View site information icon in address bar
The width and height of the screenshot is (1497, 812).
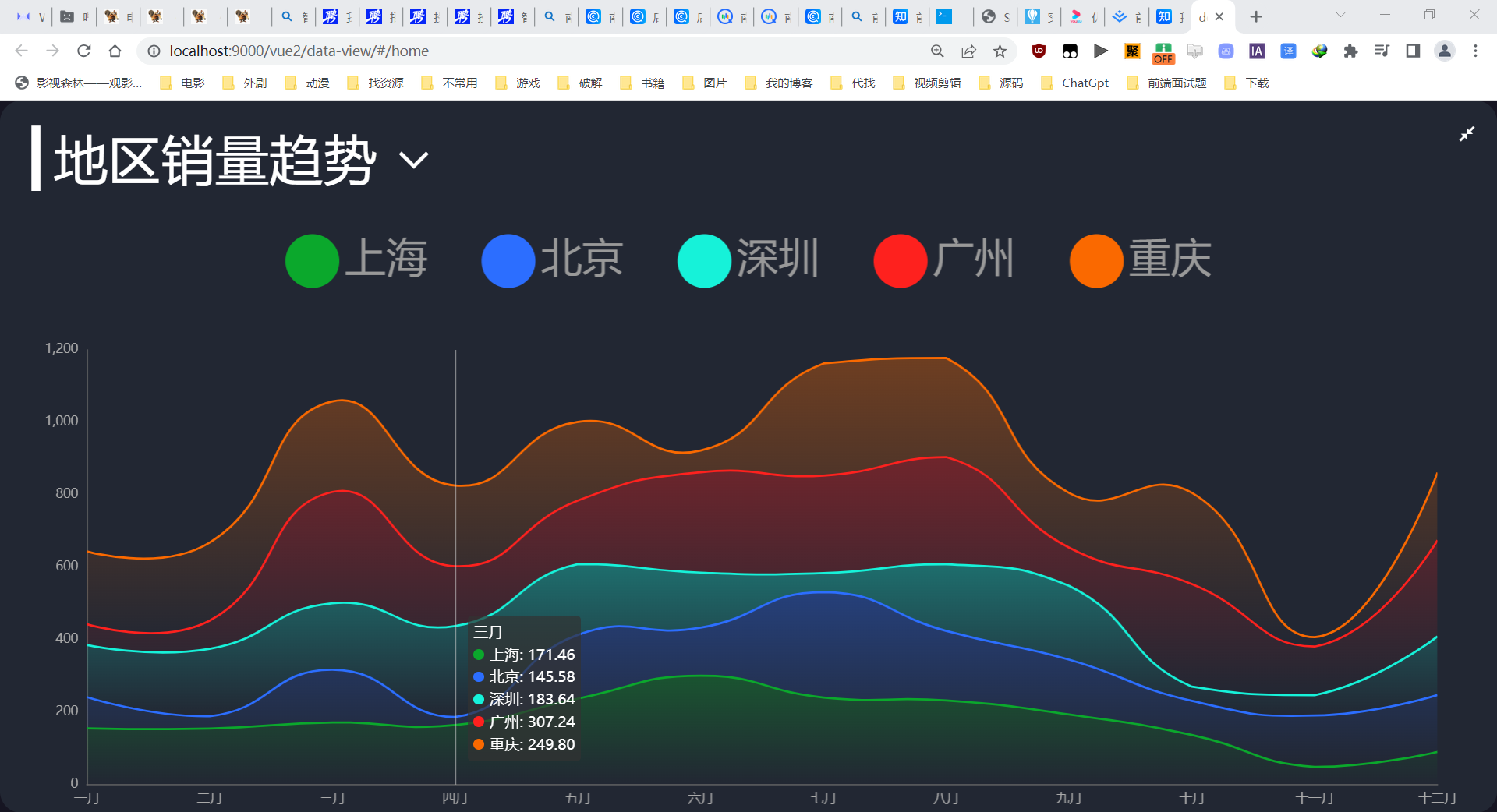pyautogui.click(x=154, y=51)
